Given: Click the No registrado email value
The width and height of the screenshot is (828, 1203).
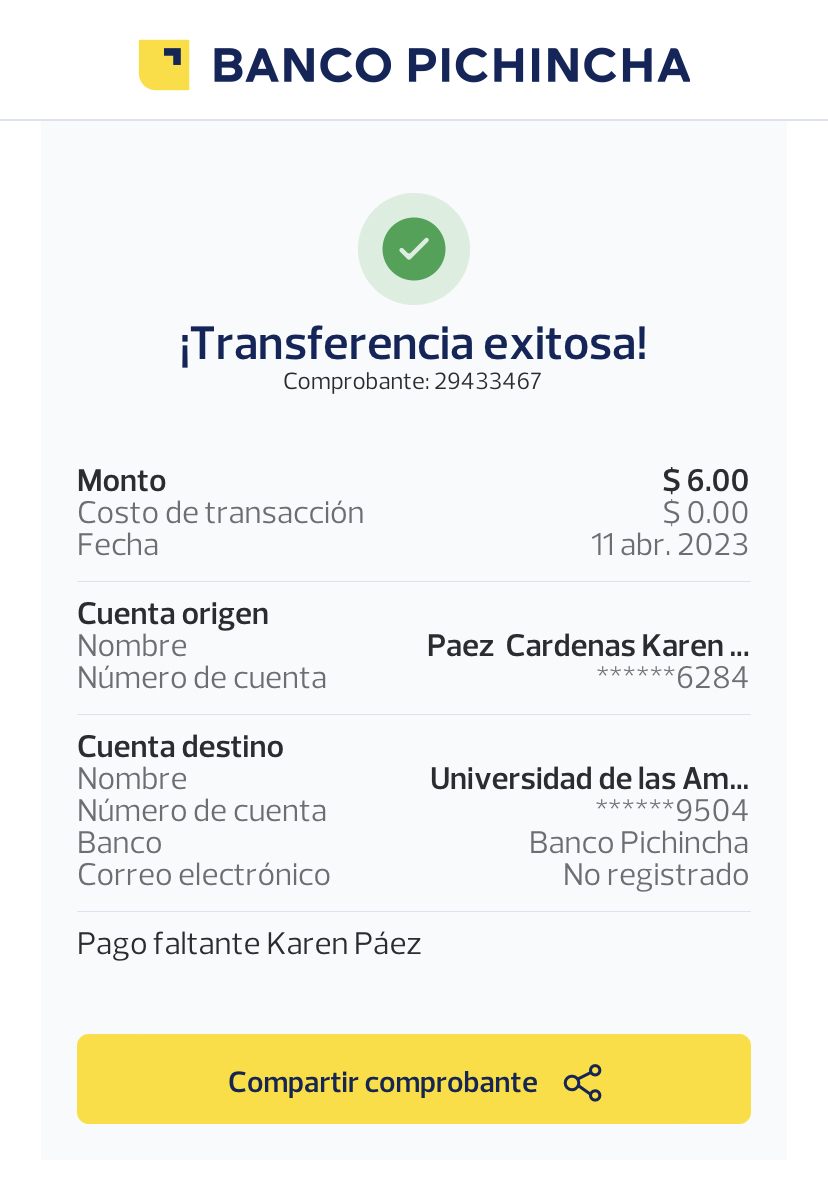Looking at the screenshot, I should tap(655, 875).
